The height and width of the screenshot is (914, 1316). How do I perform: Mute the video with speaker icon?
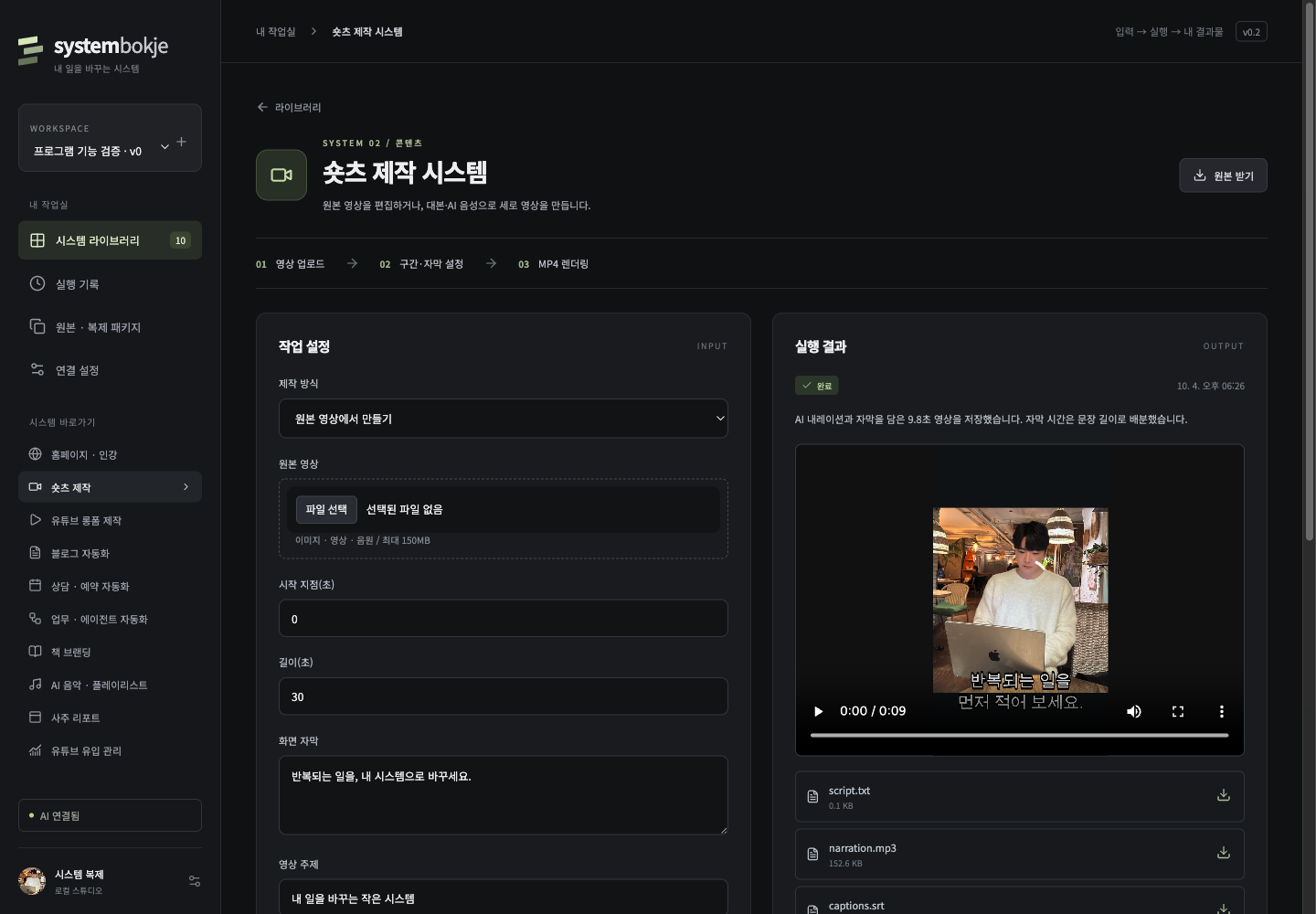coord(1134,711)
